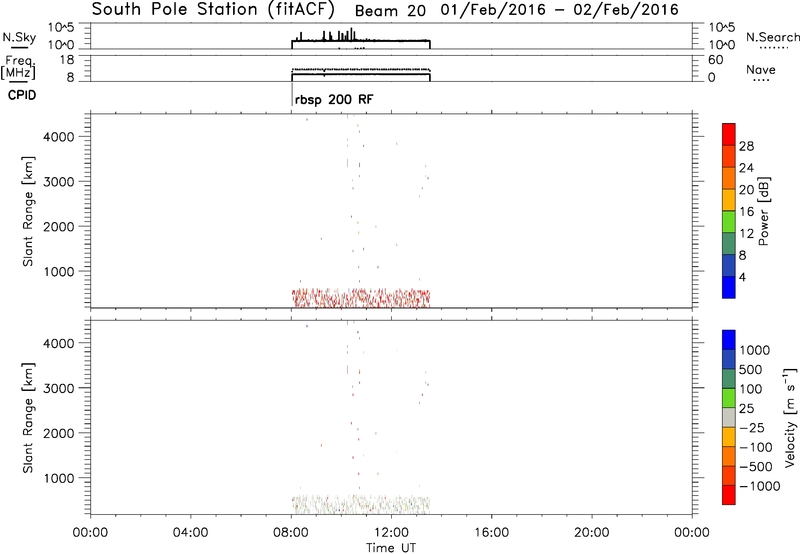Click the "-25" velocity colorbar value

click(752, 428)
